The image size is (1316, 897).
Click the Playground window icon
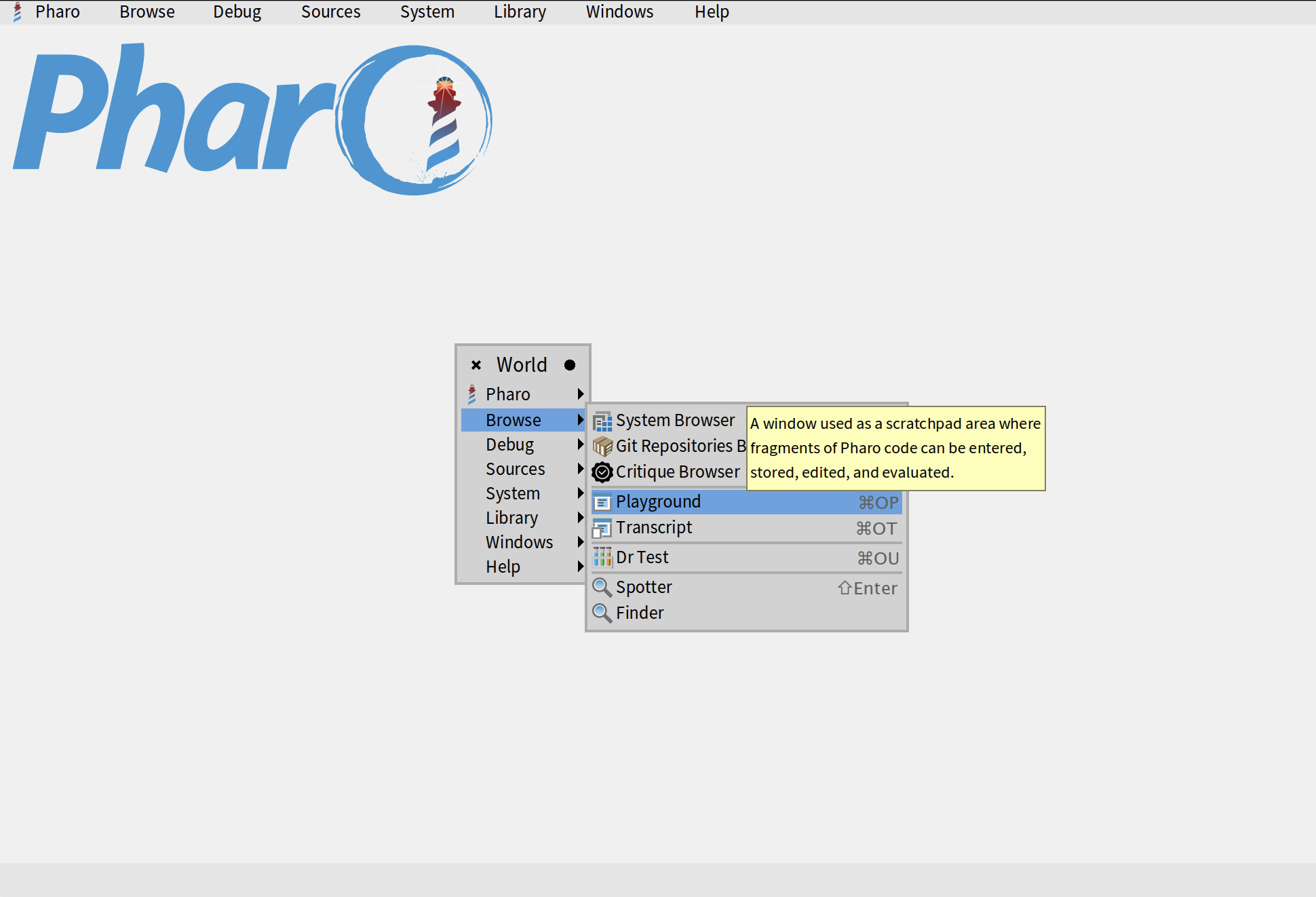[x=602, y=503]
